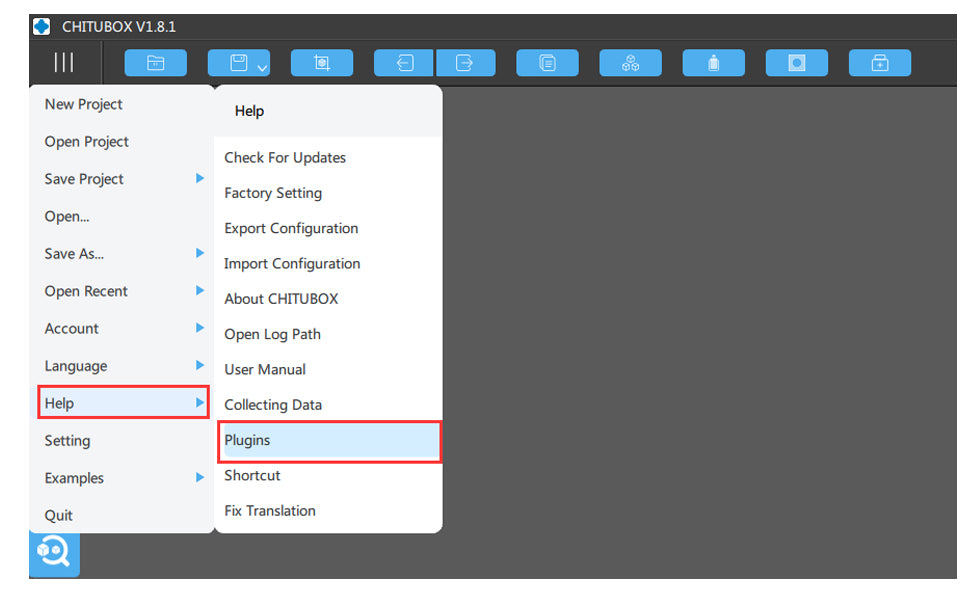Click the hollow bottle toolbar icon
The height and width of the screenshot is (600, 970).
(713, 62)
